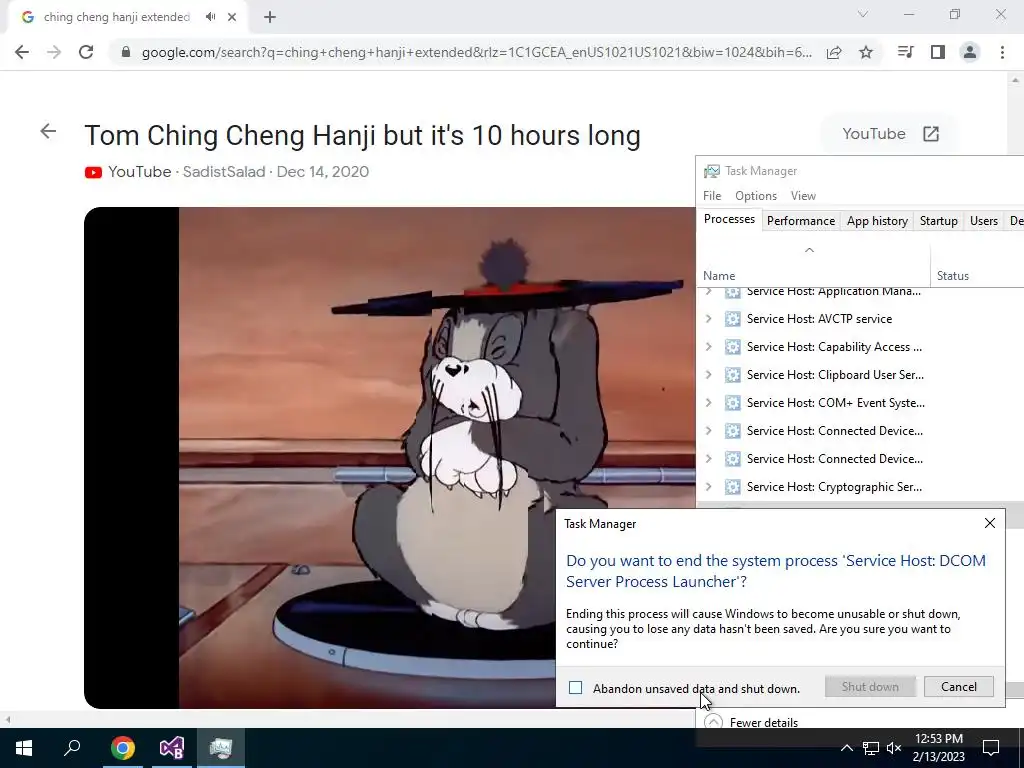The image size is (1024, 768).
Task: Return to results with video back arrow
Action: [x=48, y=131]
